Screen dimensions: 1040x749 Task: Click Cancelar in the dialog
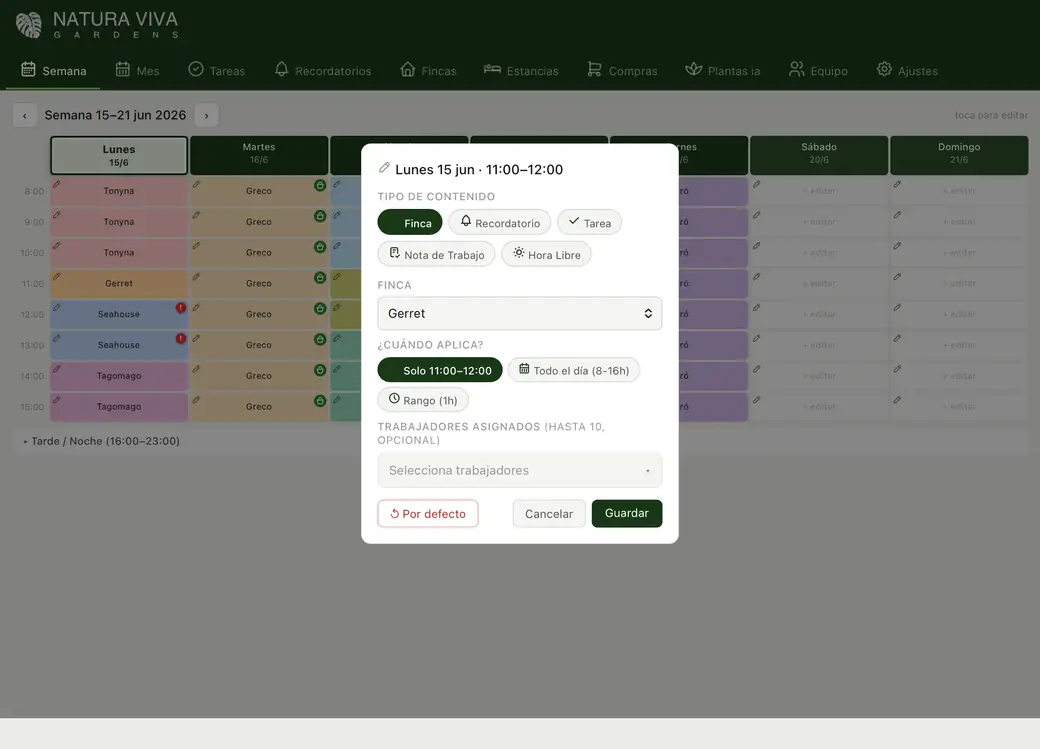pos(549,513)
